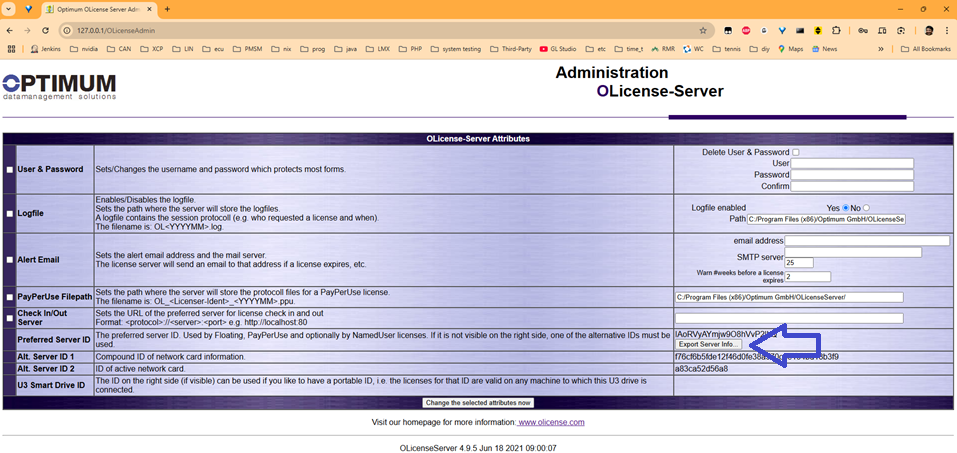Viewport: 957px width, 453px height.
Task: Switch to the Optimum OLicense Server Admin tab
Action: [101, 9]
